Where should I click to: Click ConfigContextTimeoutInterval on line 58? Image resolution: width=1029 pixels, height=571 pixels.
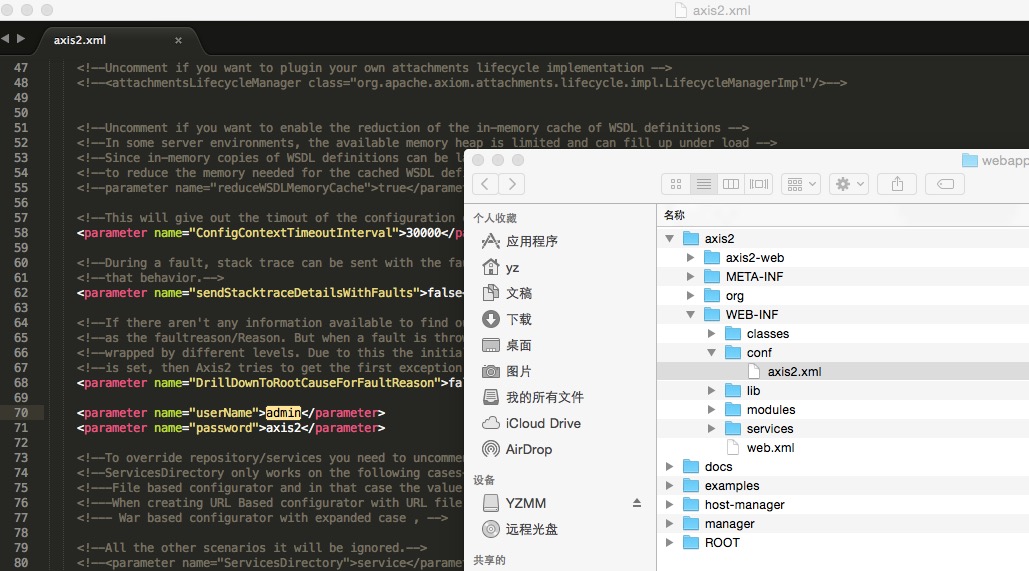293,233
